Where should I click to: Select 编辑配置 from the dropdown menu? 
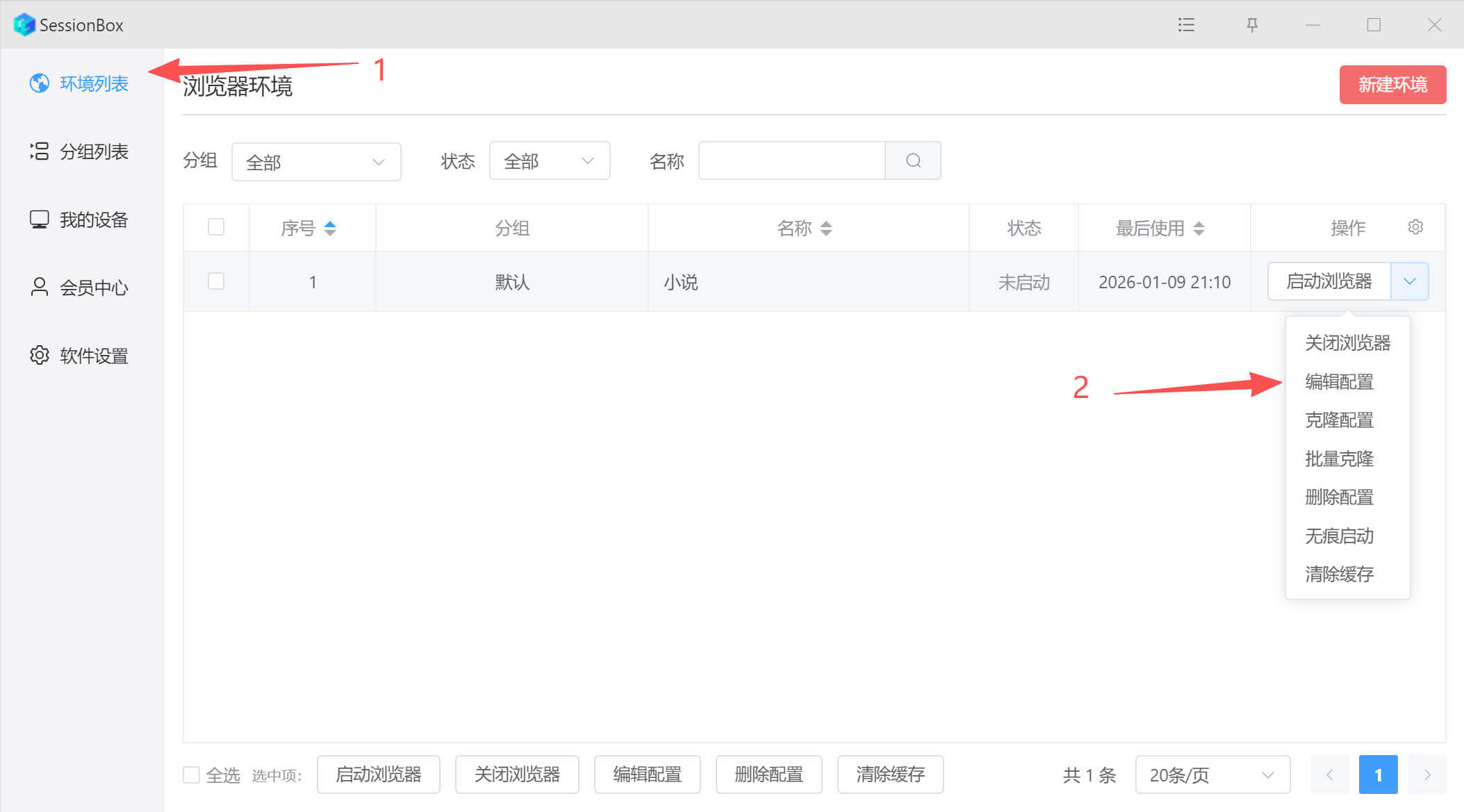1339,381
